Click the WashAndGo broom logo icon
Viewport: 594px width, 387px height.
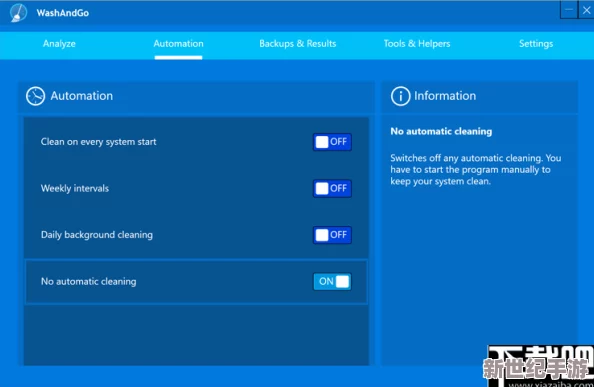[x=18, y=12]
